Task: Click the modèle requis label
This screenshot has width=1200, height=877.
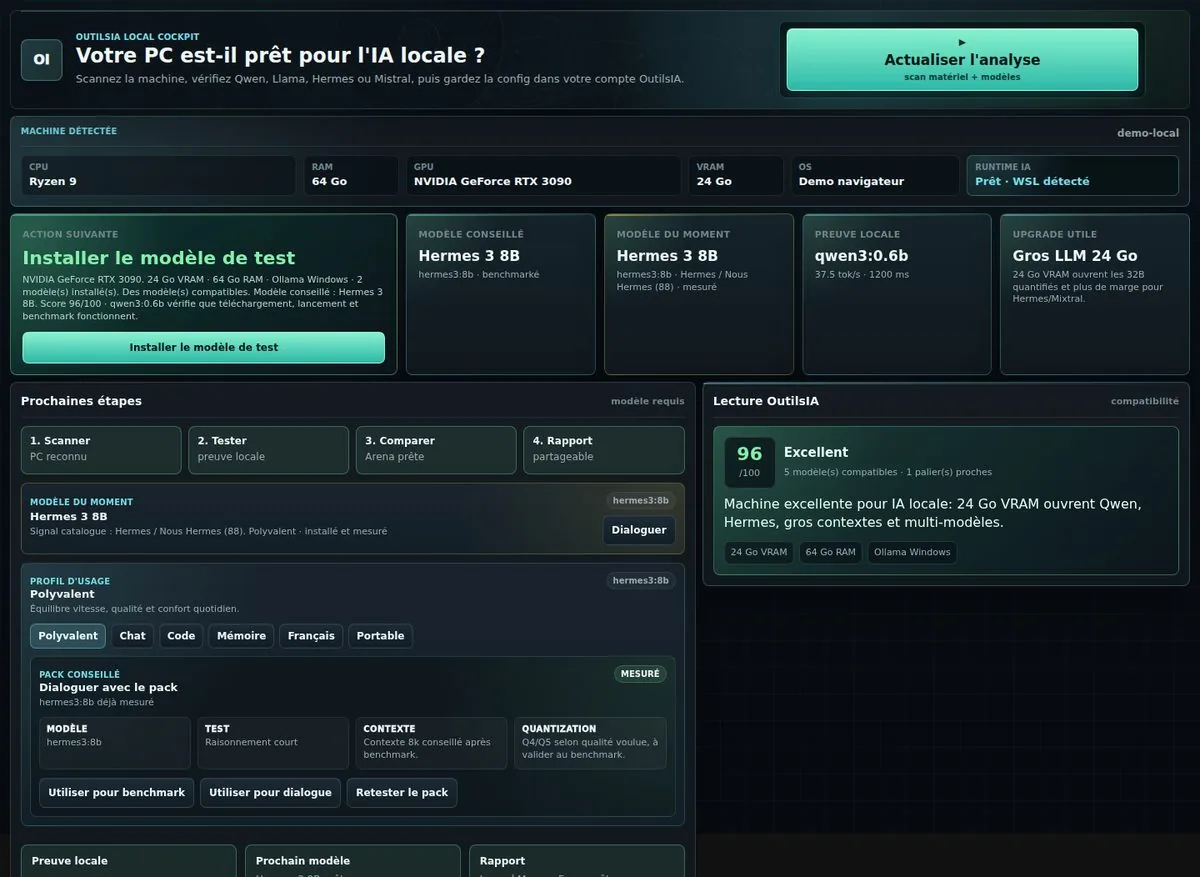Action: [x=648, y=401]
